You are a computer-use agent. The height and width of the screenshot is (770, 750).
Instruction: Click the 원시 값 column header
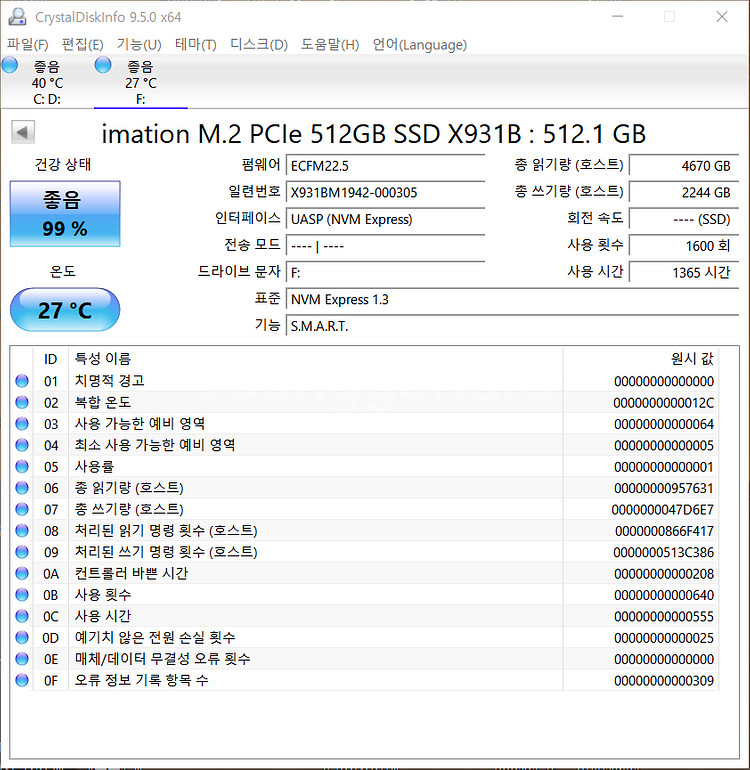tap(641, 359)
